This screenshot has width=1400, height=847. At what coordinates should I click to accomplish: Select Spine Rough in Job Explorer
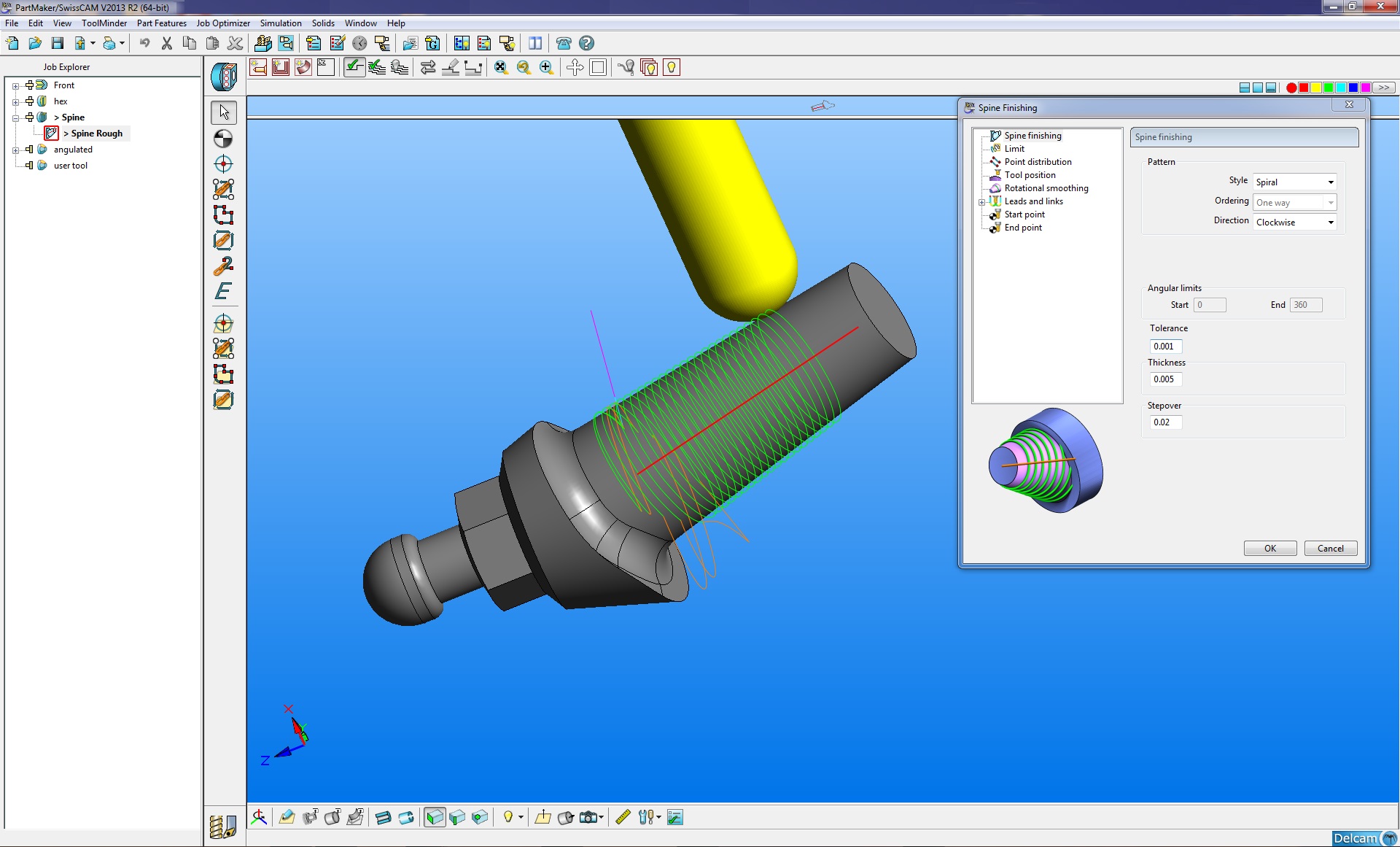point(96,134)
